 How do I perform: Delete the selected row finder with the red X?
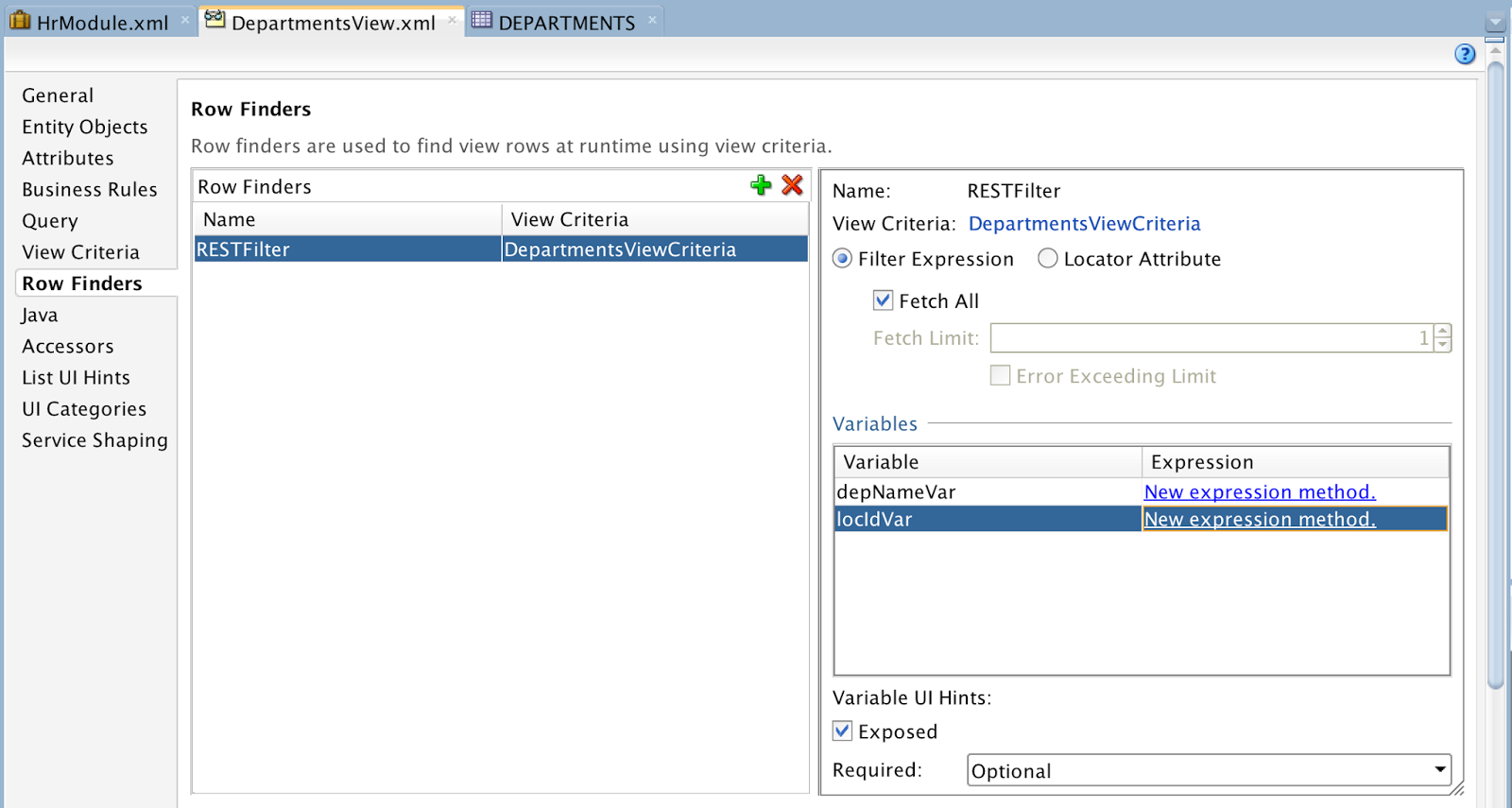(x=792, y=185)
